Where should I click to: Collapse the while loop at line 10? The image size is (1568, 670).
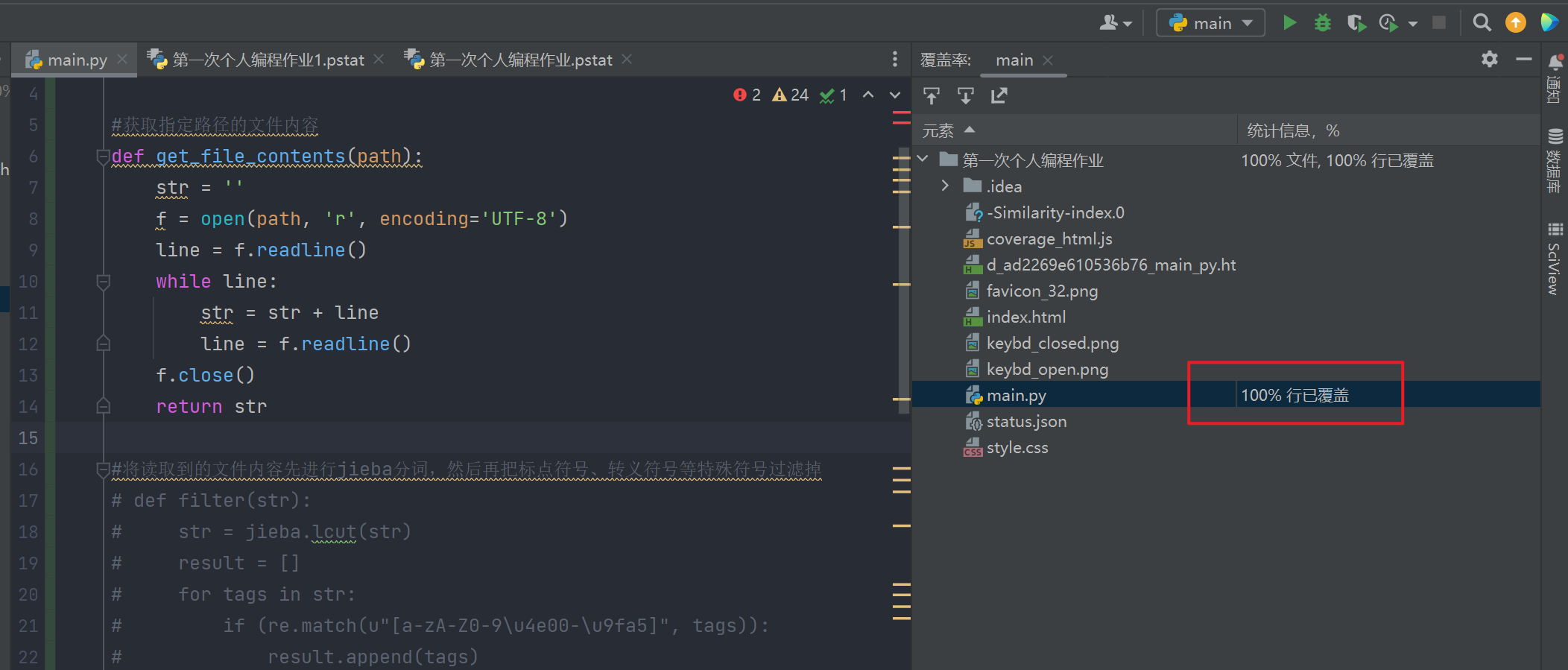[x=104, y=282]
